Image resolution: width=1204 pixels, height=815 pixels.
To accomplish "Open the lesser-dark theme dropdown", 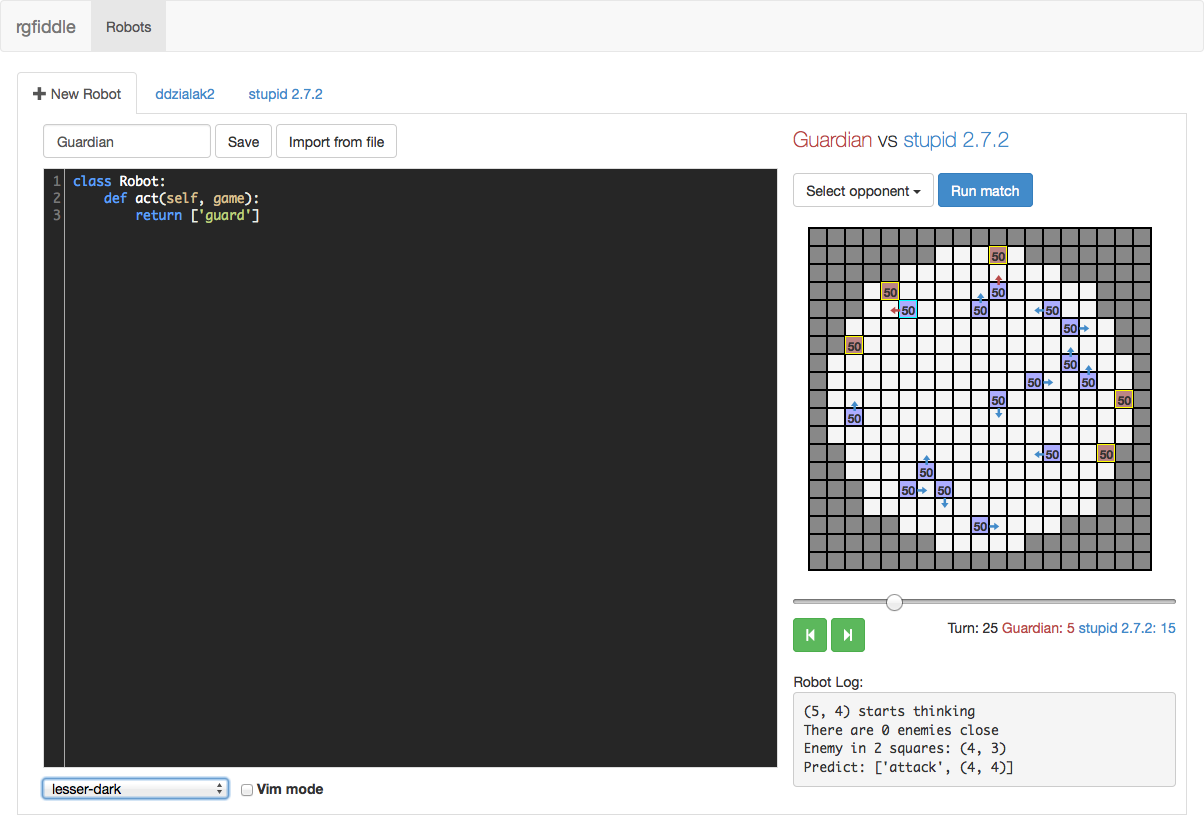I will 135,789.
